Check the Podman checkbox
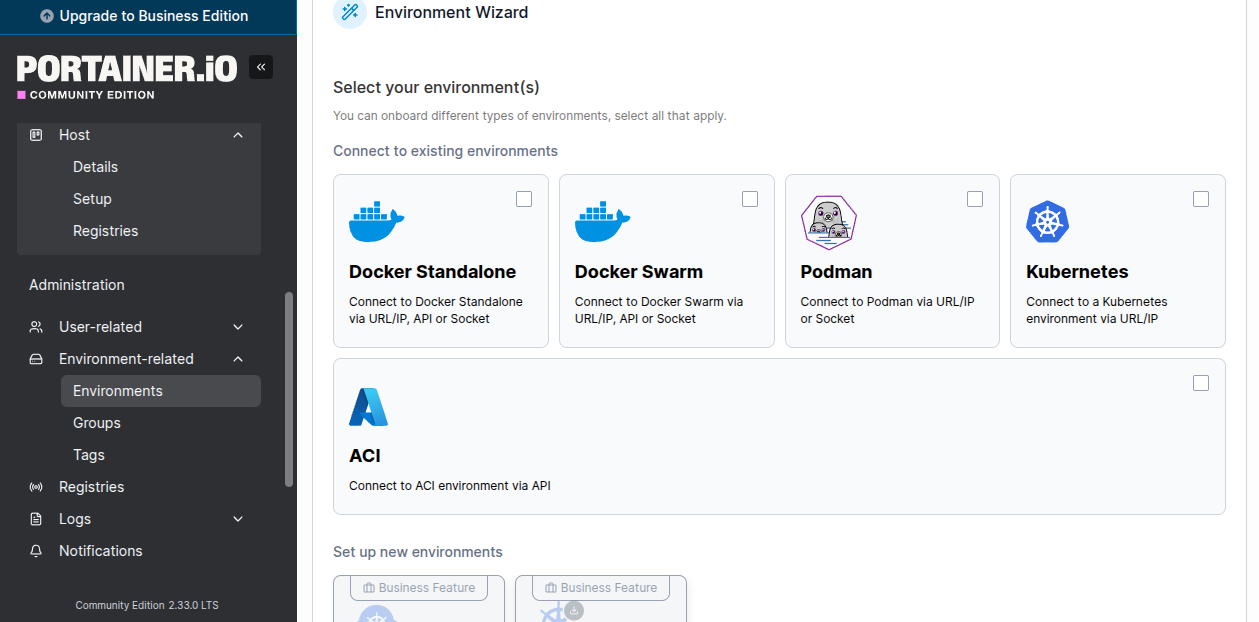1259x622 pixels. point(975,199)
